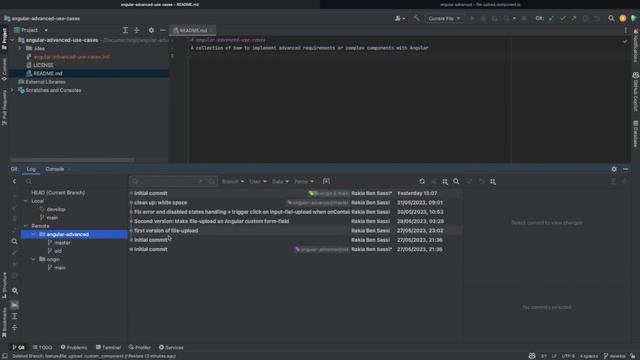Click the Project panel horizontal scrollbar
640x360 pixels.
click(x=72, y=160)
